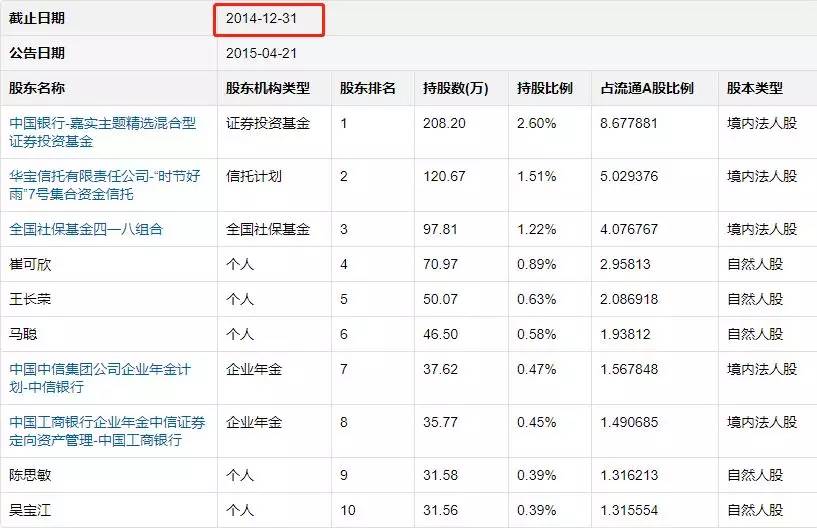817x528 pixels.
Task: Click A-share ratio 2.086918
Action: tap(629, 299)
